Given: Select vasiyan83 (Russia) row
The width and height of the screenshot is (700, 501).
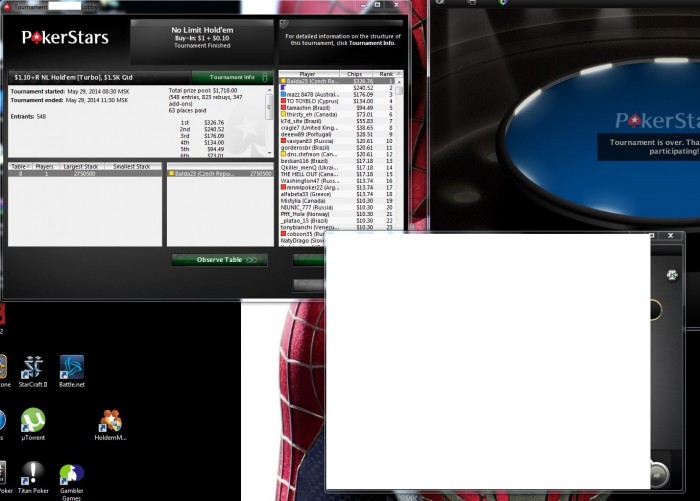Looking at the screenshot, I should point(337,141).
